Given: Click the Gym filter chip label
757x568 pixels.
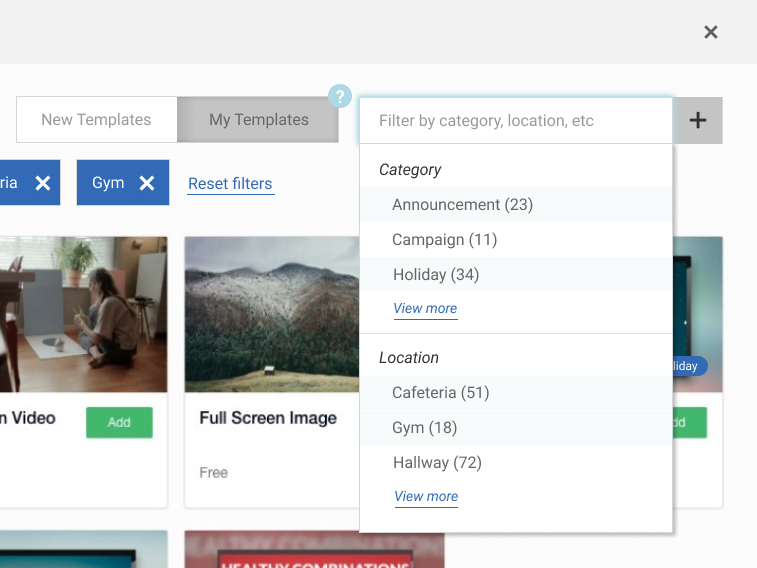Looking at the screenshot, I should [108, 183].
